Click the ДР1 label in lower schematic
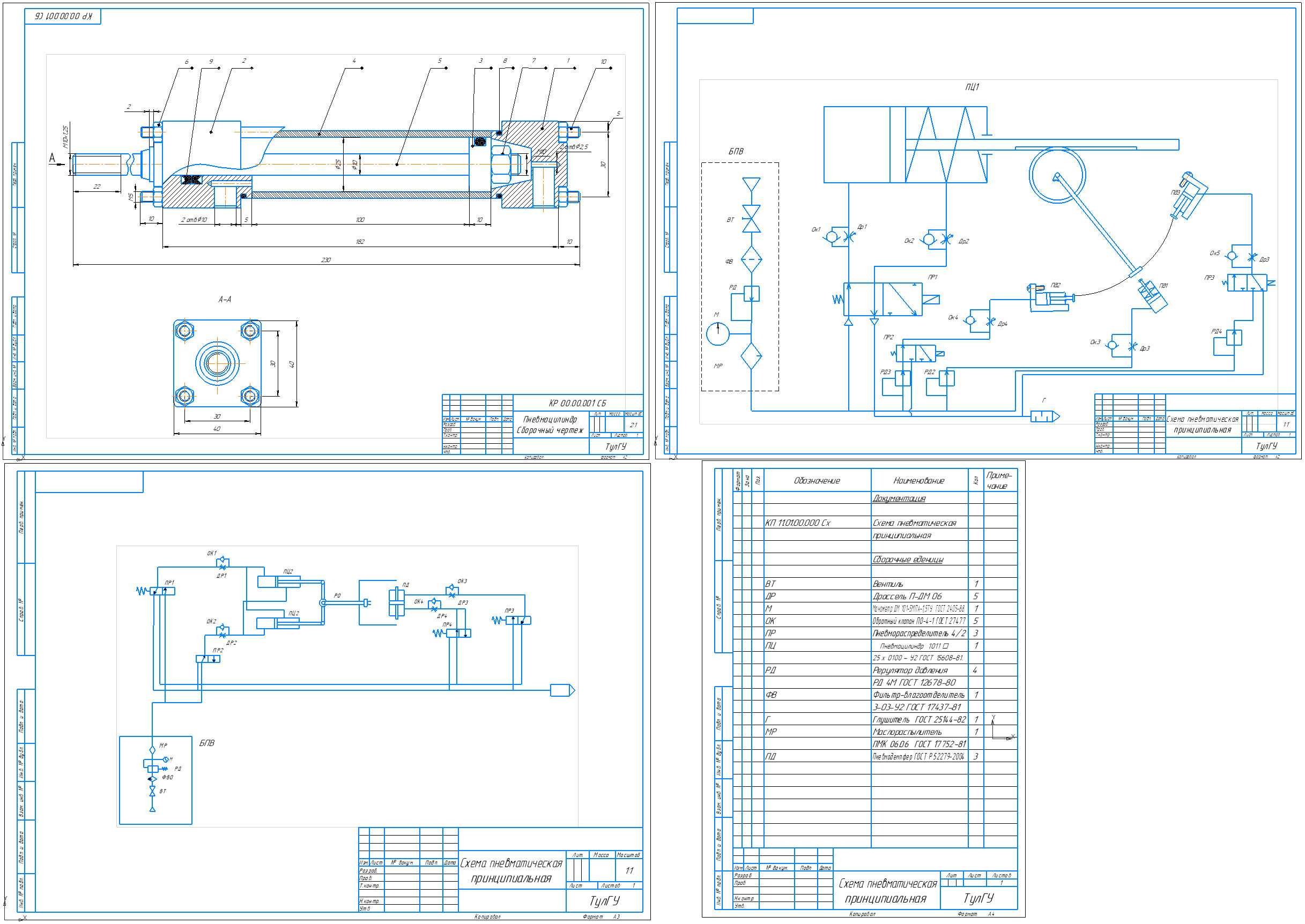Image resolution: width=1305 pixels, height=924 pixels. coord(221,576)
